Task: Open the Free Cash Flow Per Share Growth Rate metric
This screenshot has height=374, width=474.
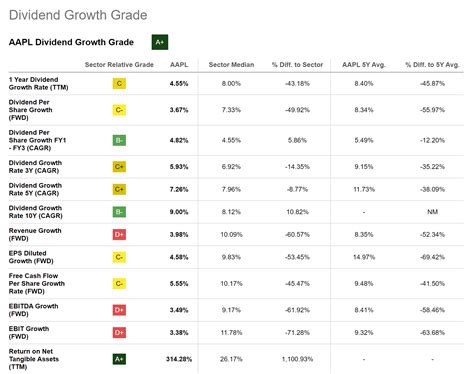Action: pos(37,284)
